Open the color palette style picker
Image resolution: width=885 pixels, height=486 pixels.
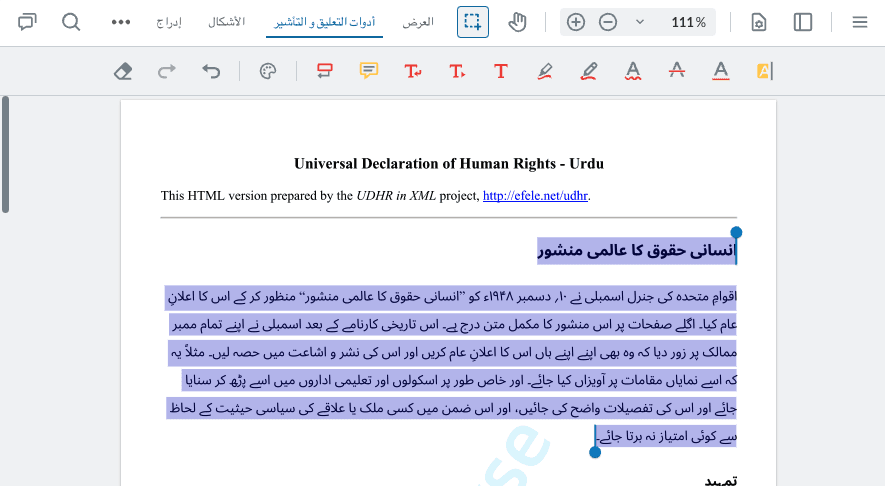[x=267, y=71]
